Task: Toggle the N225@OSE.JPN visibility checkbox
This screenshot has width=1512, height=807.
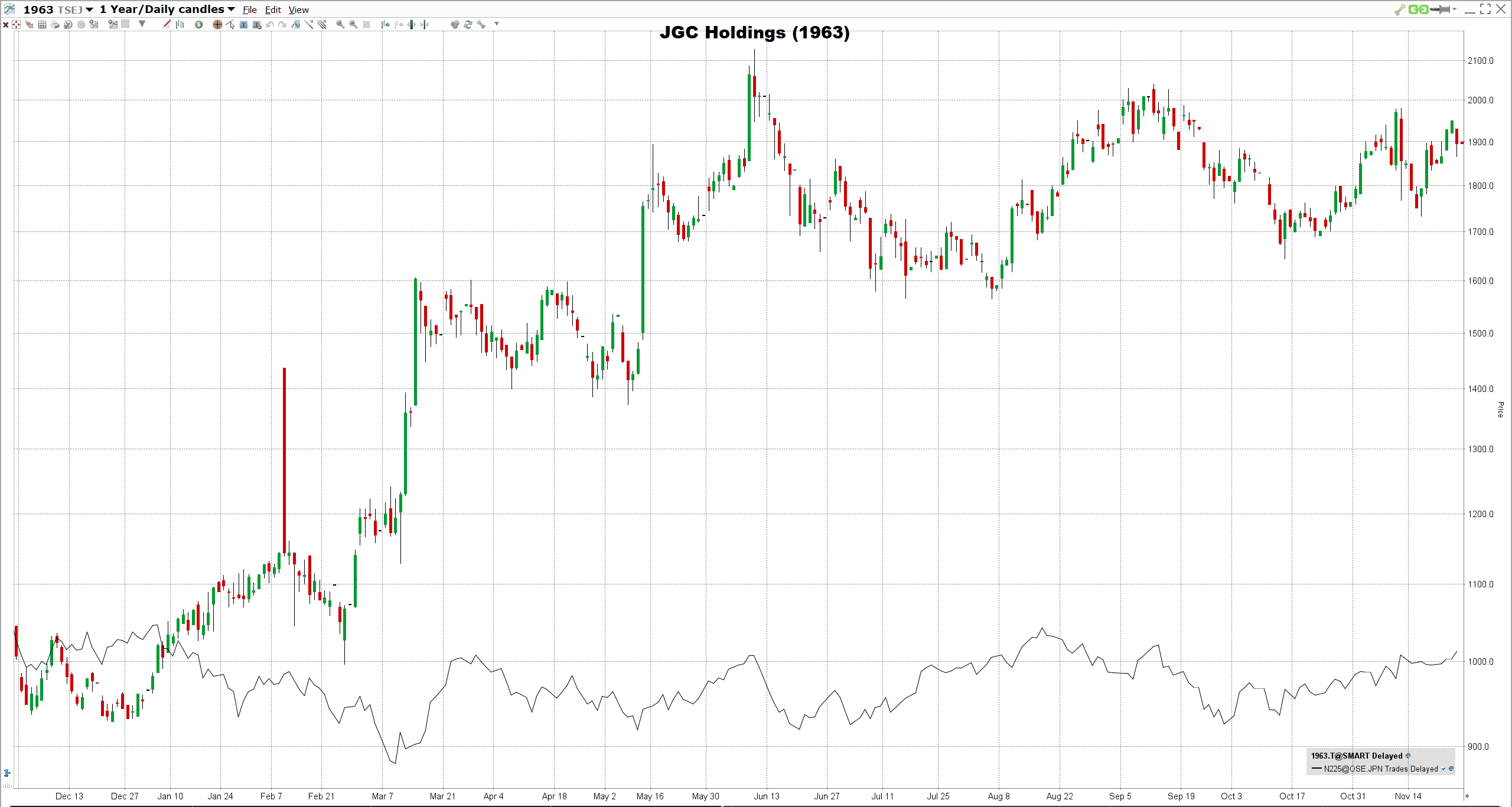Action: pos(1443,769)
